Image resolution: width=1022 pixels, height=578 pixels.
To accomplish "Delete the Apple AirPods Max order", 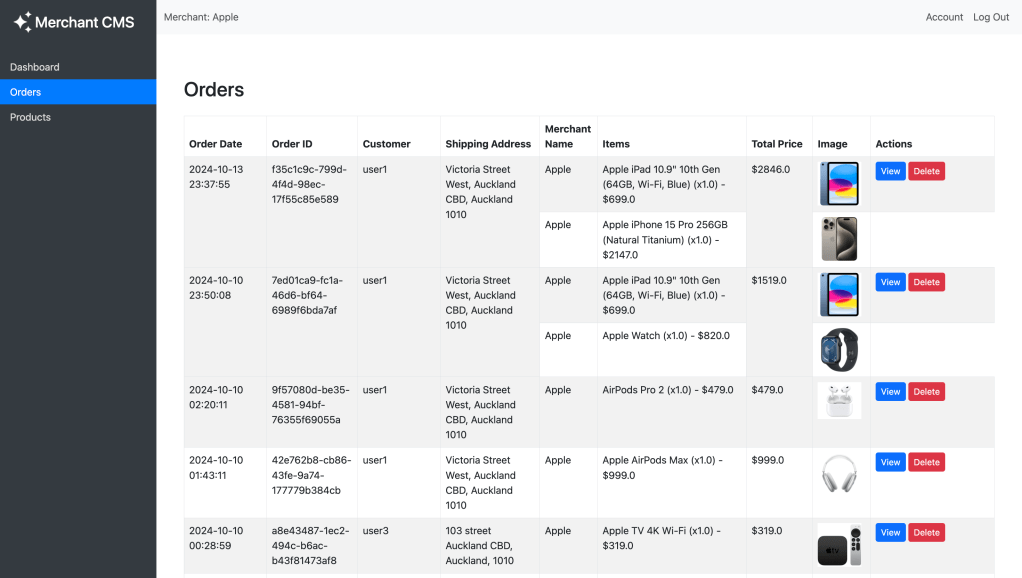I will (926, 462).
